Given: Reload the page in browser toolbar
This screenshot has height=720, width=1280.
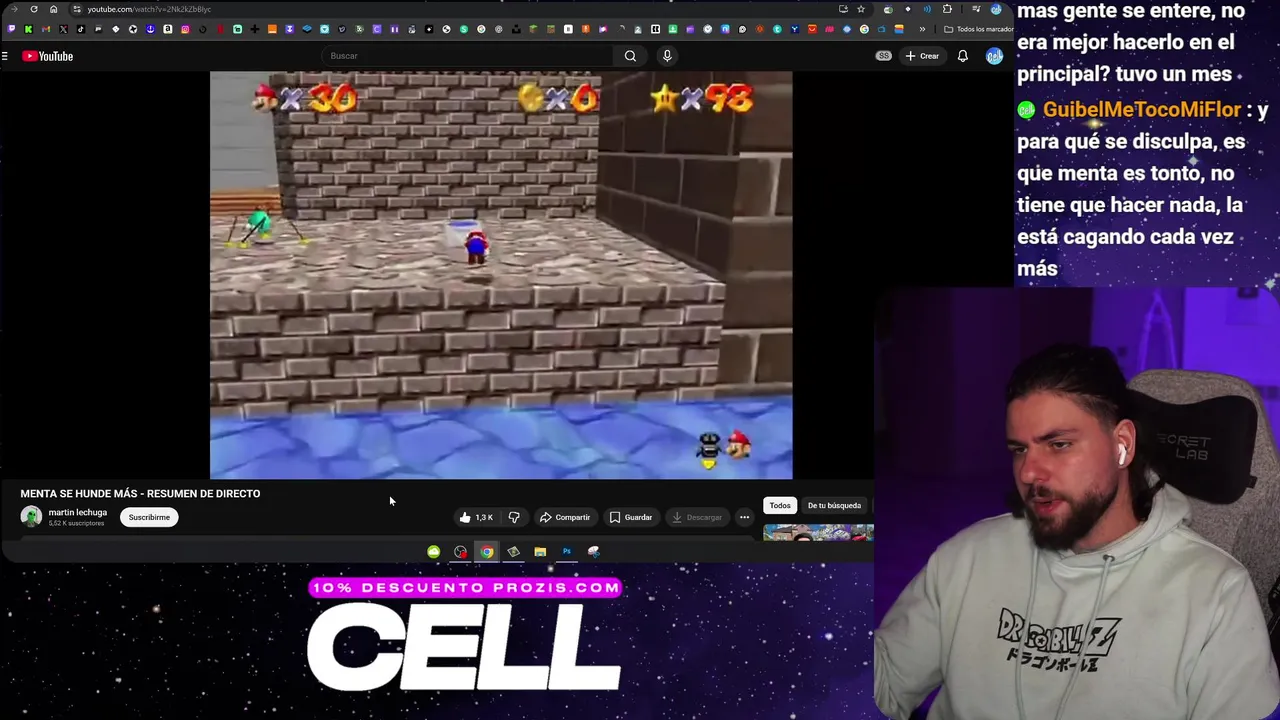Looking at the screenshot, I should [x=34, y=9].
